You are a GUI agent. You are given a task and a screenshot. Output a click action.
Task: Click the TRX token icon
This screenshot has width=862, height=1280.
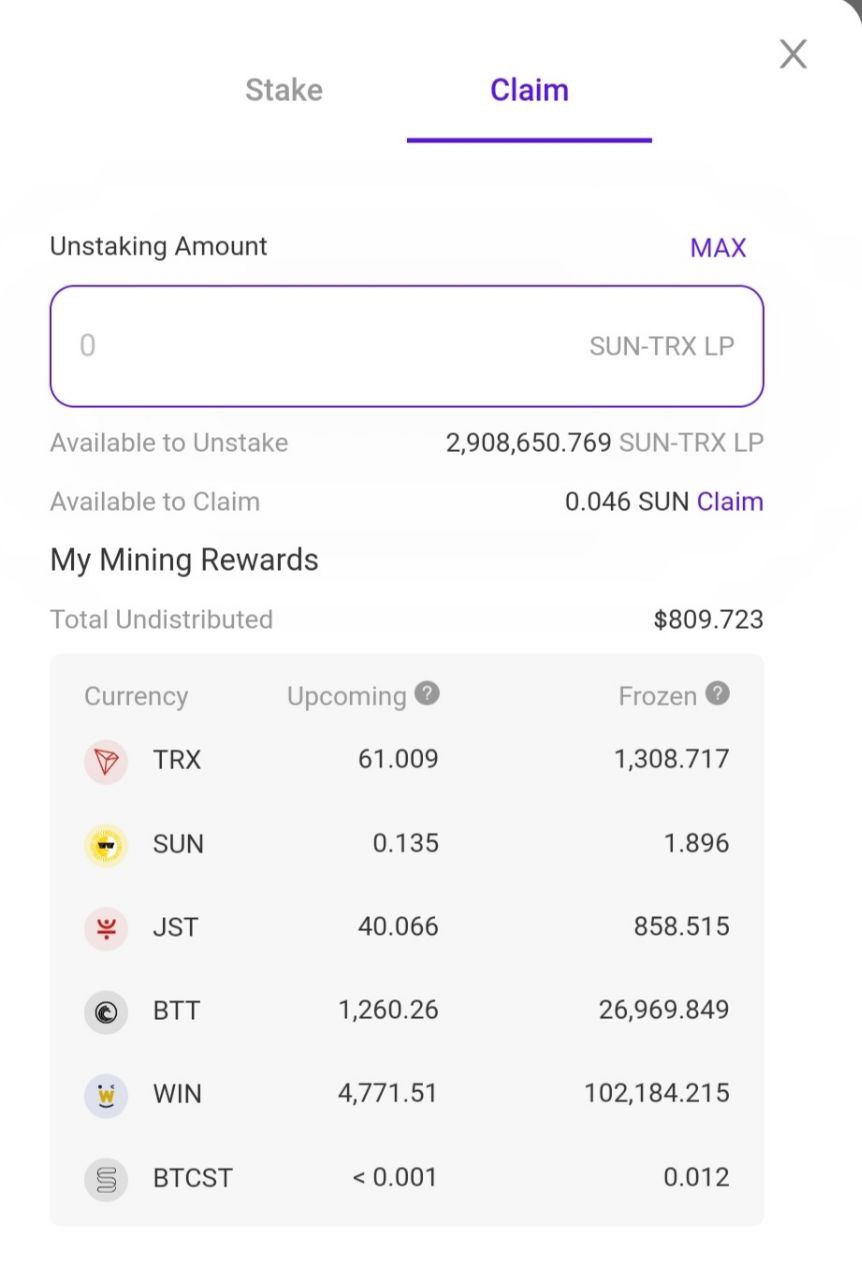(x=106, y=762)
